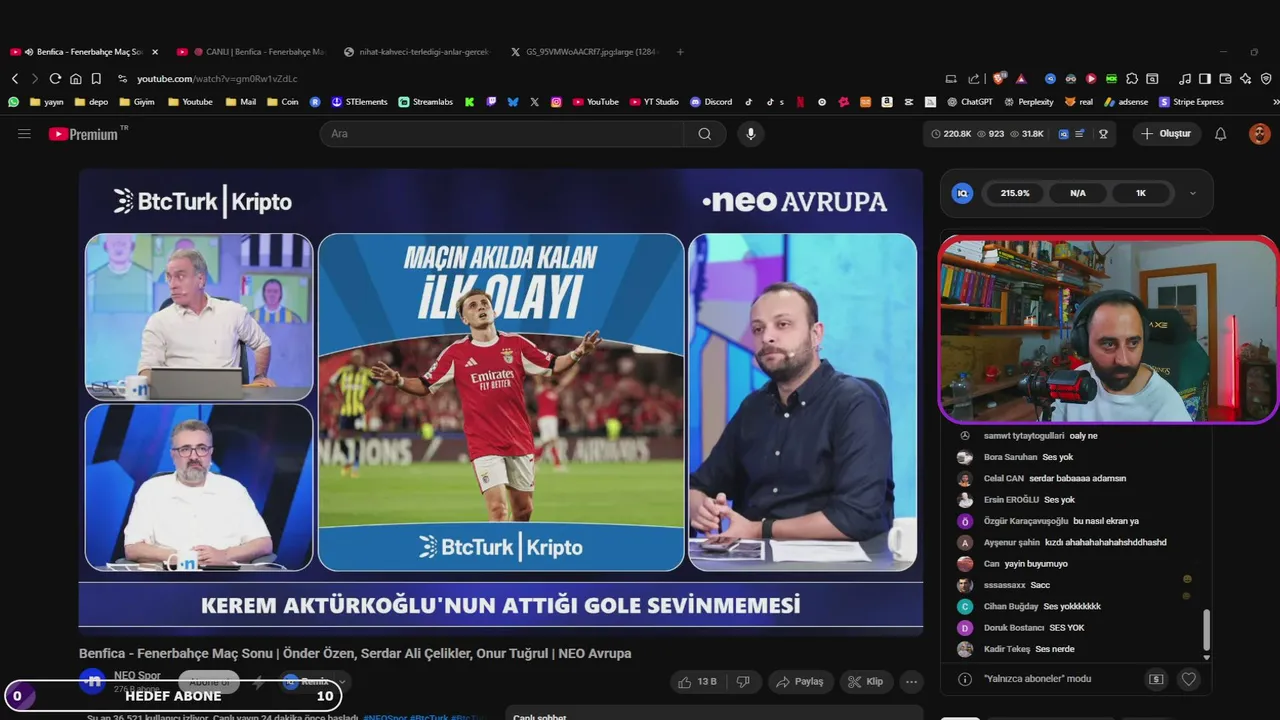
Task: Open the YouTube hamburger guide menu
Action: point(24,134)
